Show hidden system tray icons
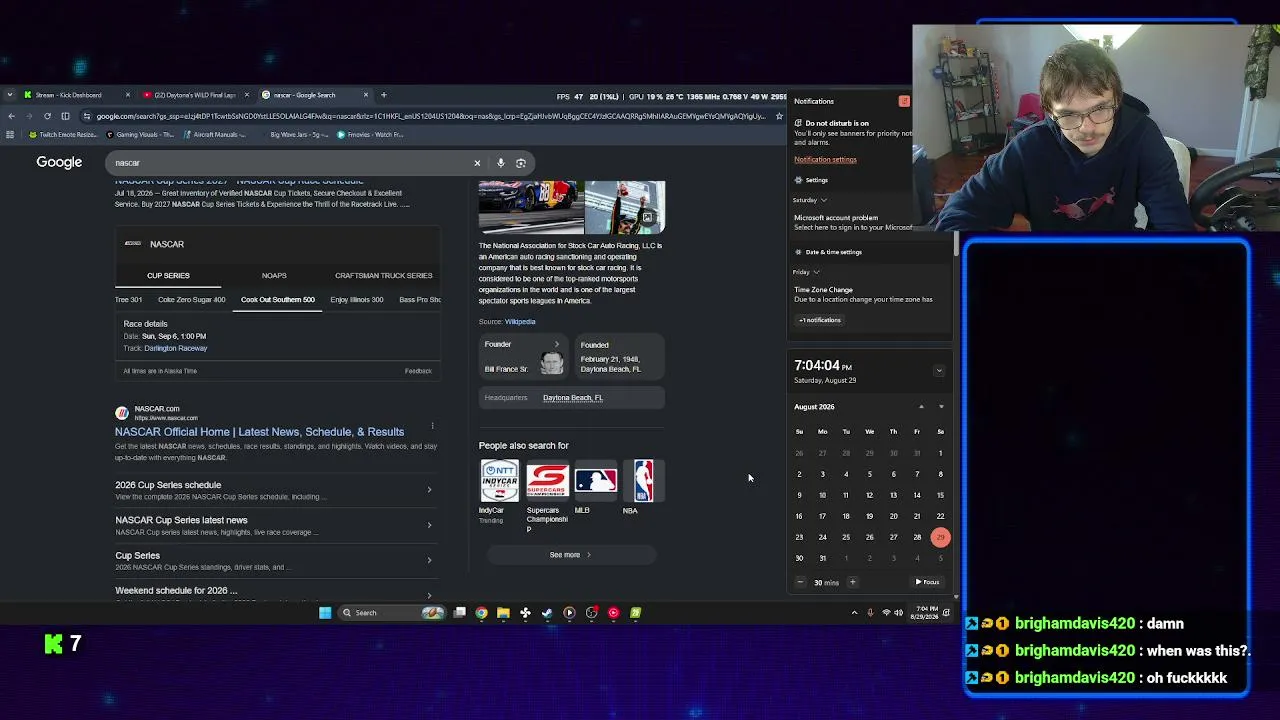 (854, 613)
